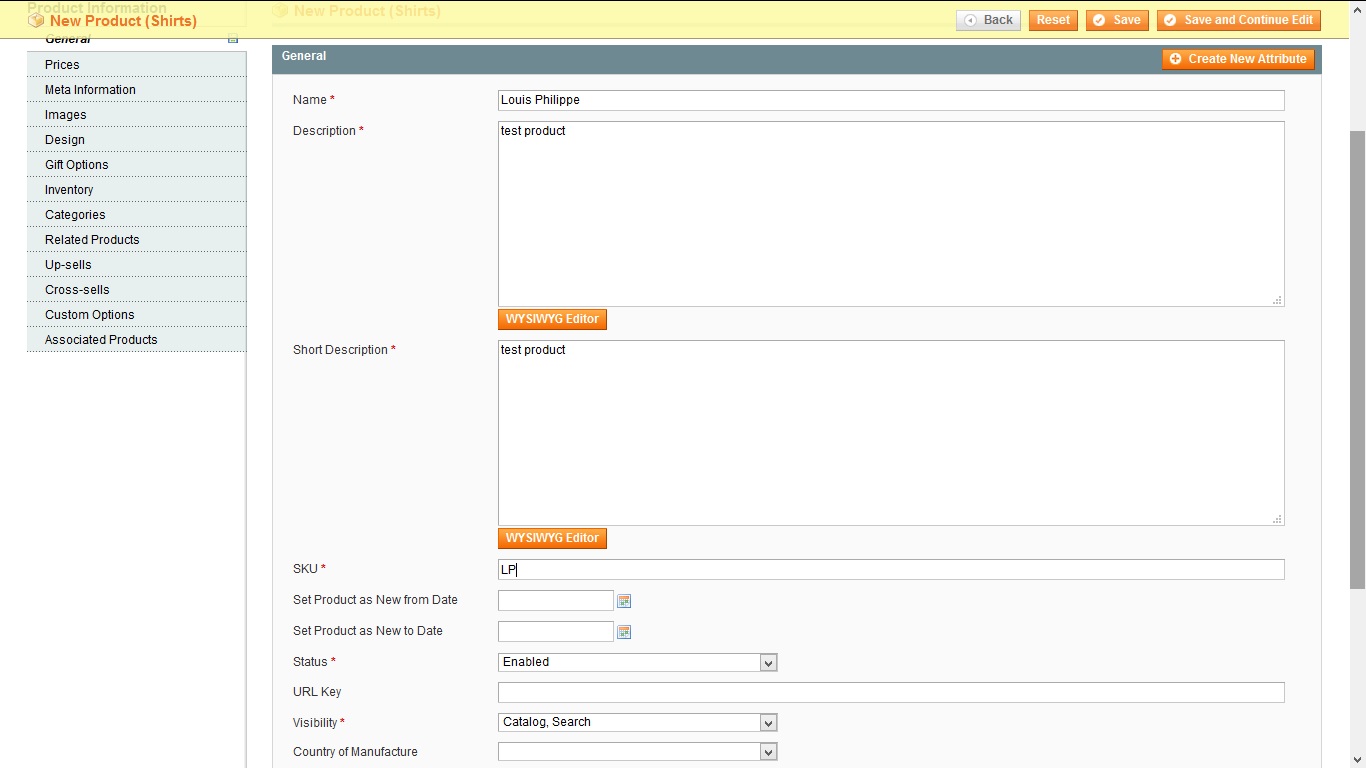Click the Short Description textarea resize handle
This screenshot has width=1366, height=768.
click(x=1277, y=519)
